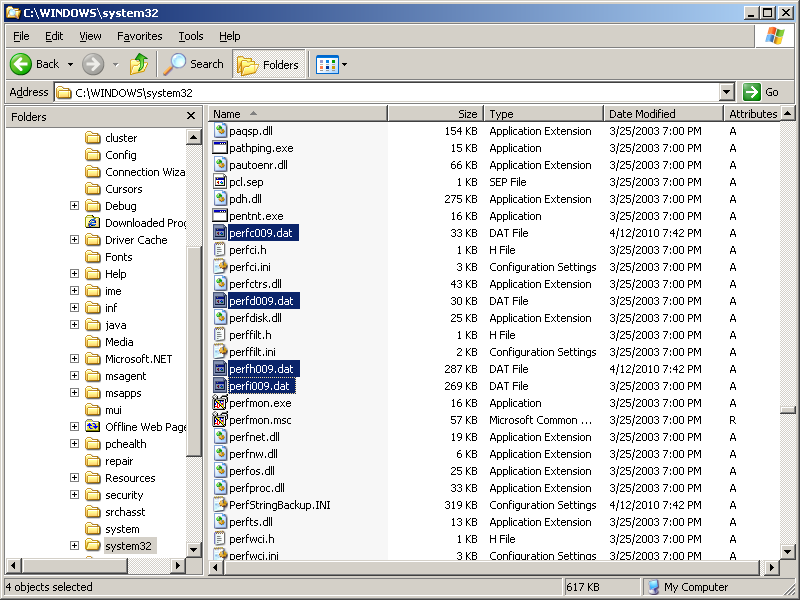800x600 pixels.
Task: Select the perfh009.dat file icon
Action: 220,369
